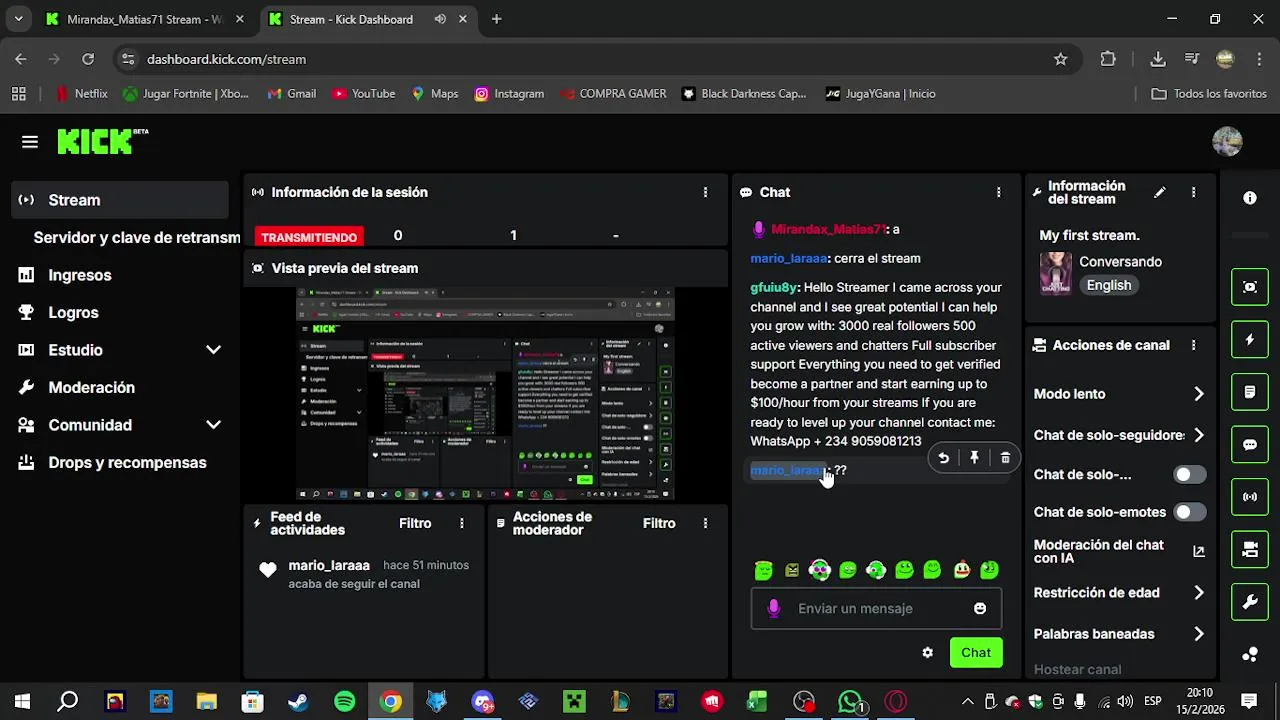
Task: Click the Enviar un mensaje input field
Action: (876, 608)
